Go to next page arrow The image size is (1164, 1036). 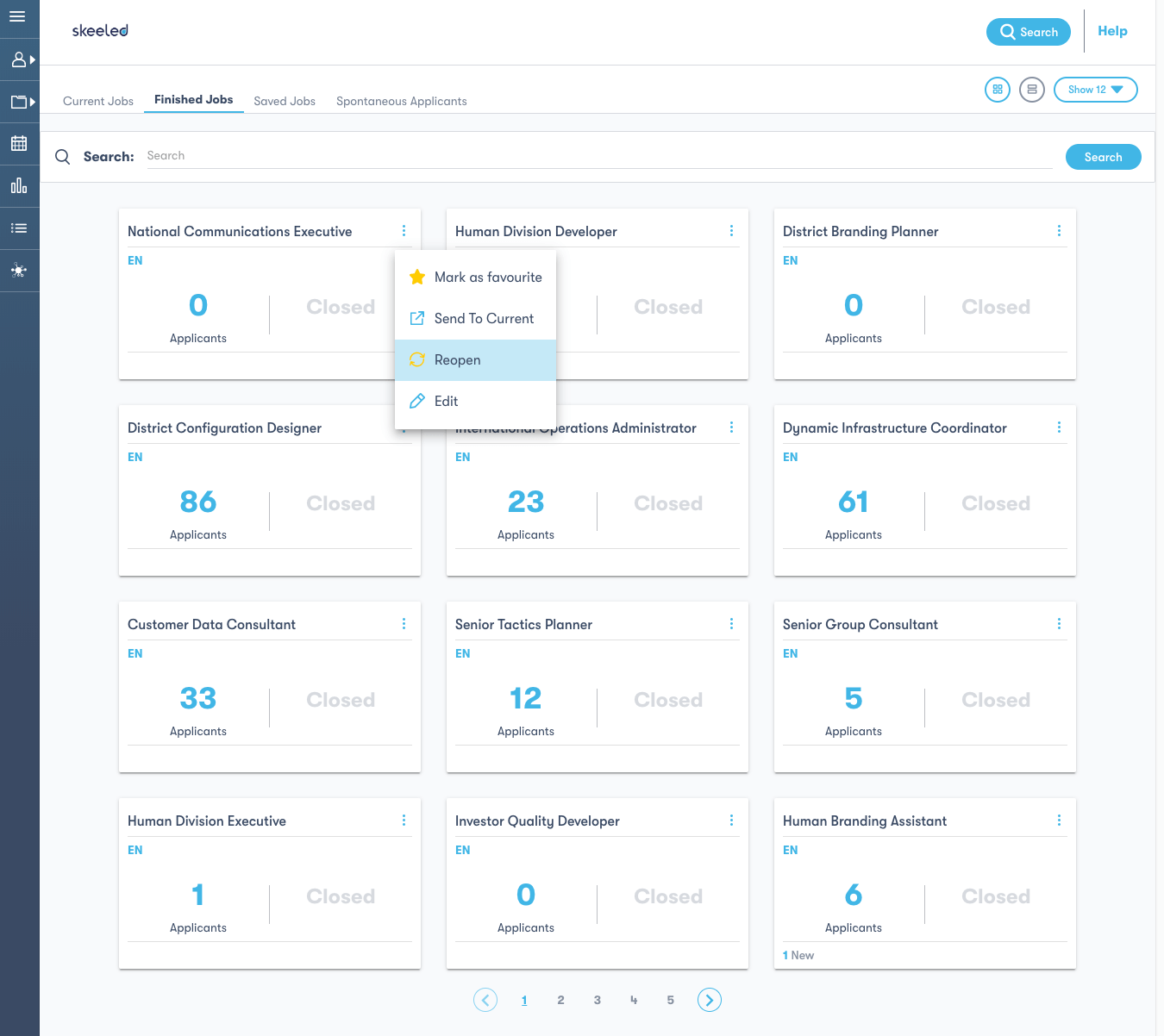(710, 1000)
